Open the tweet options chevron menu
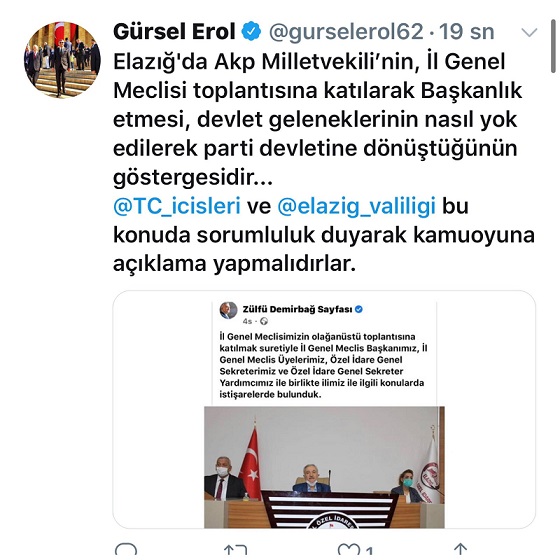Screen dimensions: 560x560 pyautogui.click(x=529, y=32)
